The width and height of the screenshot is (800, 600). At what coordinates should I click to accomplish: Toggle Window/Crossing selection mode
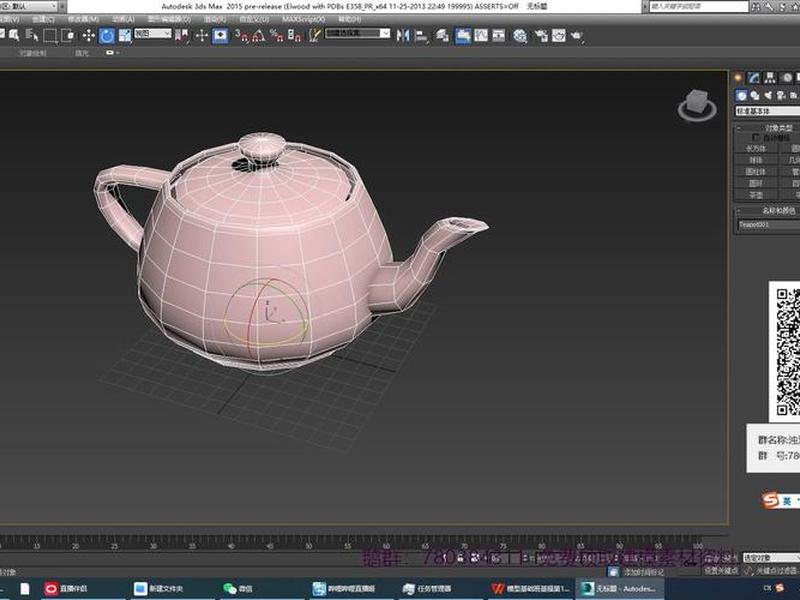[68, 35]
